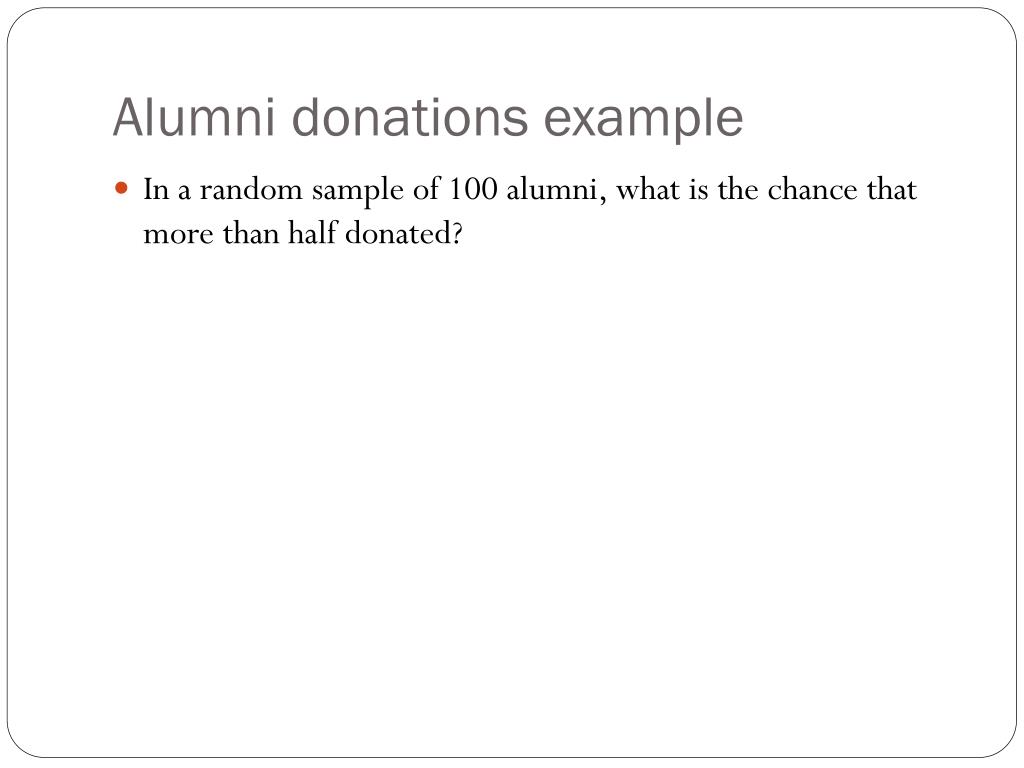Click the word "chance" in the body text
Viewport: 1024px width, 768px height.
(812, 190)
